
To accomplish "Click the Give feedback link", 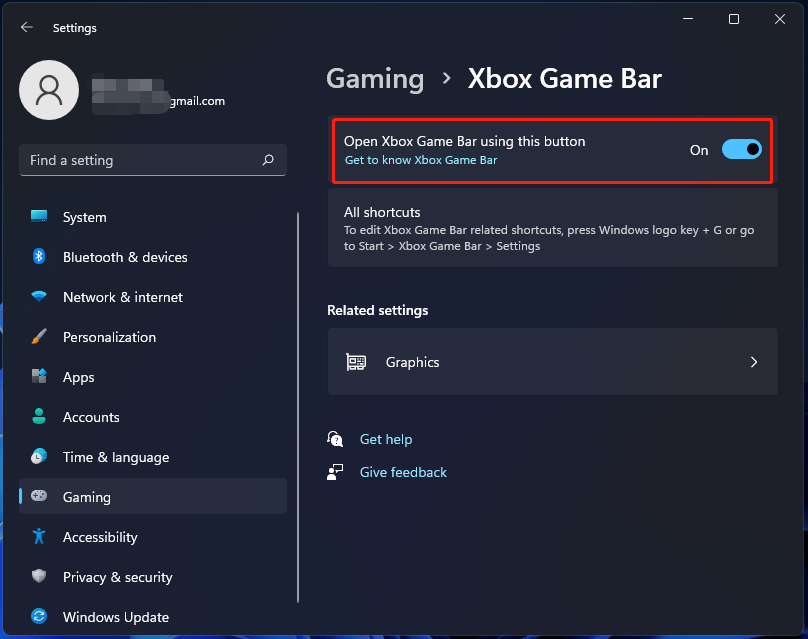I will (403, 472).
